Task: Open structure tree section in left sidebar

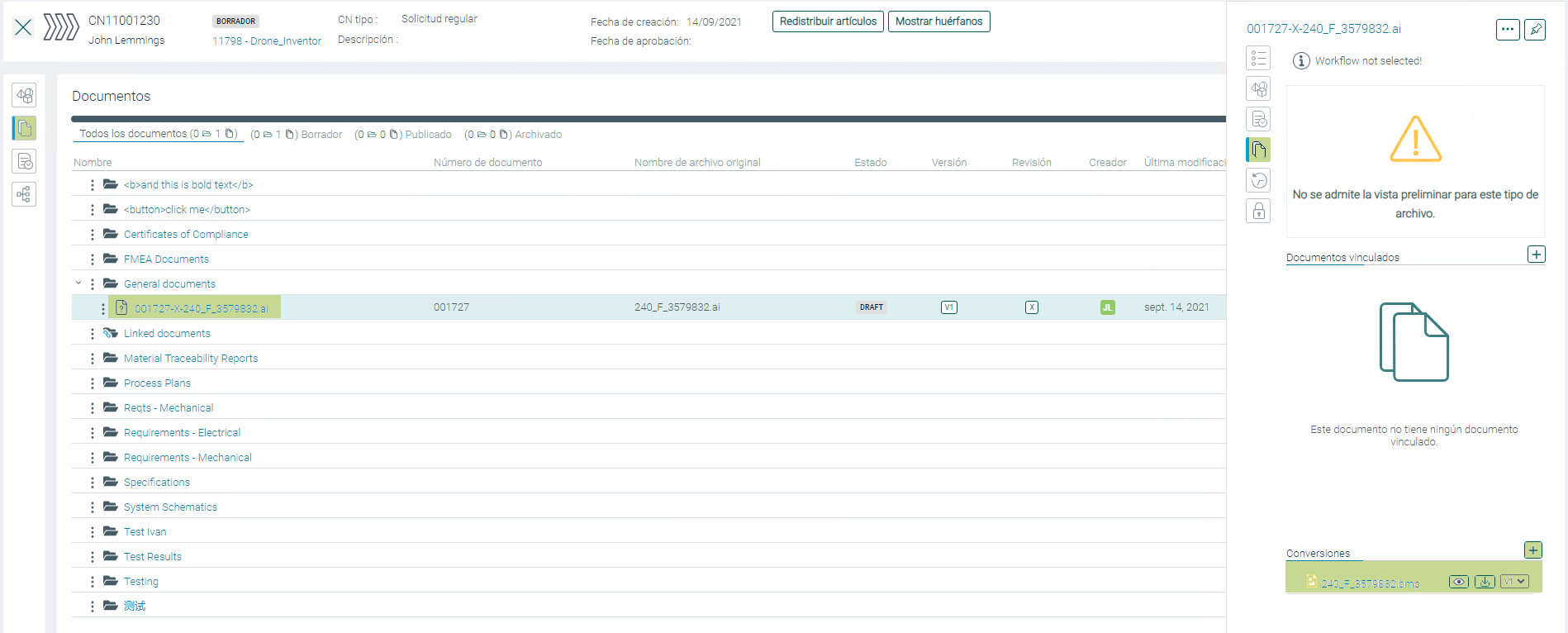Action: pos(25,194)
